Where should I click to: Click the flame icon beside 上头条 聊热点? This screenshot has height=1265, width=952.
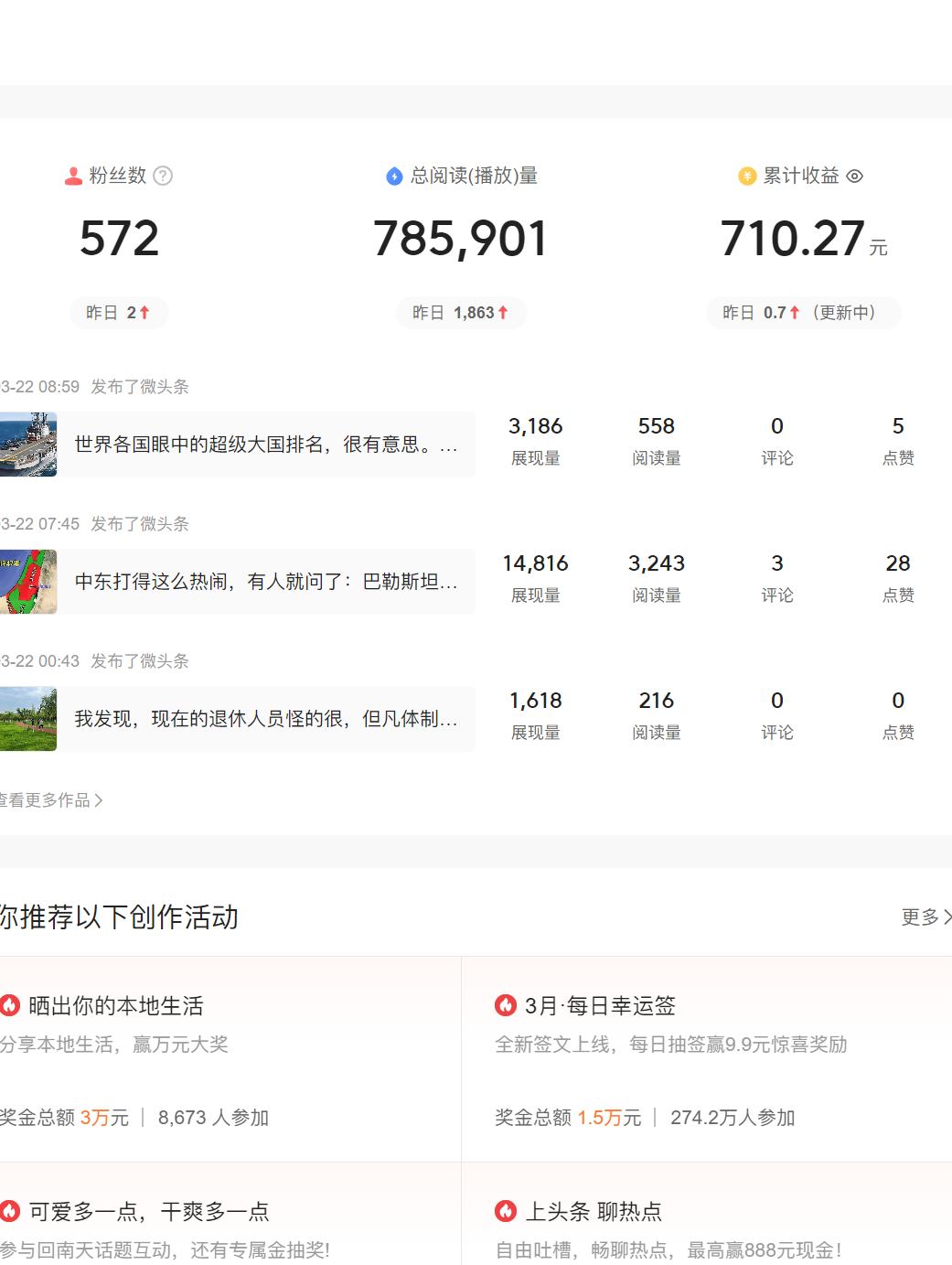click(505, 1210)
